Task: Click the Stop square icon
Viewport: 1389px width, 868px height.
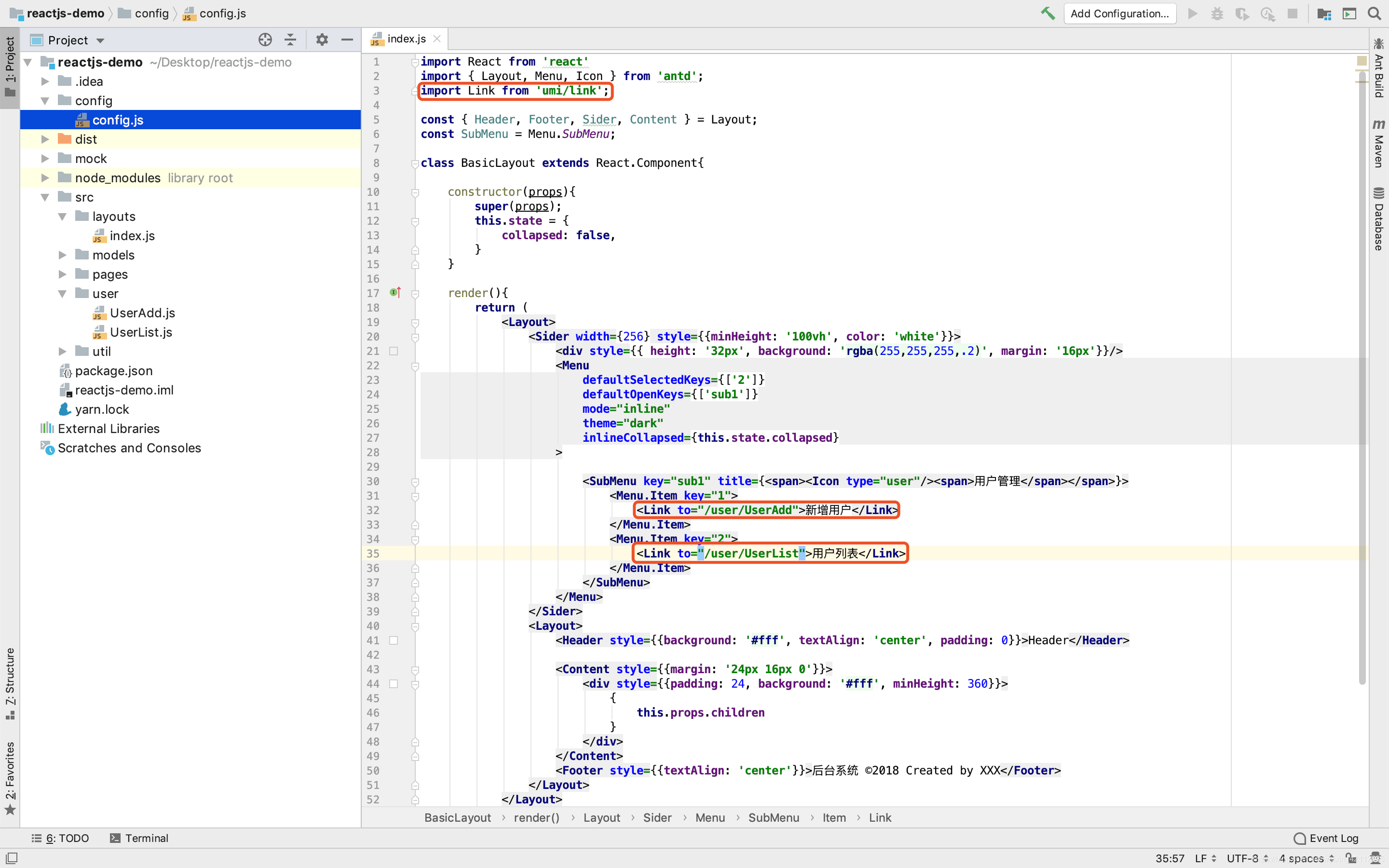Action: pos(1293,13)
